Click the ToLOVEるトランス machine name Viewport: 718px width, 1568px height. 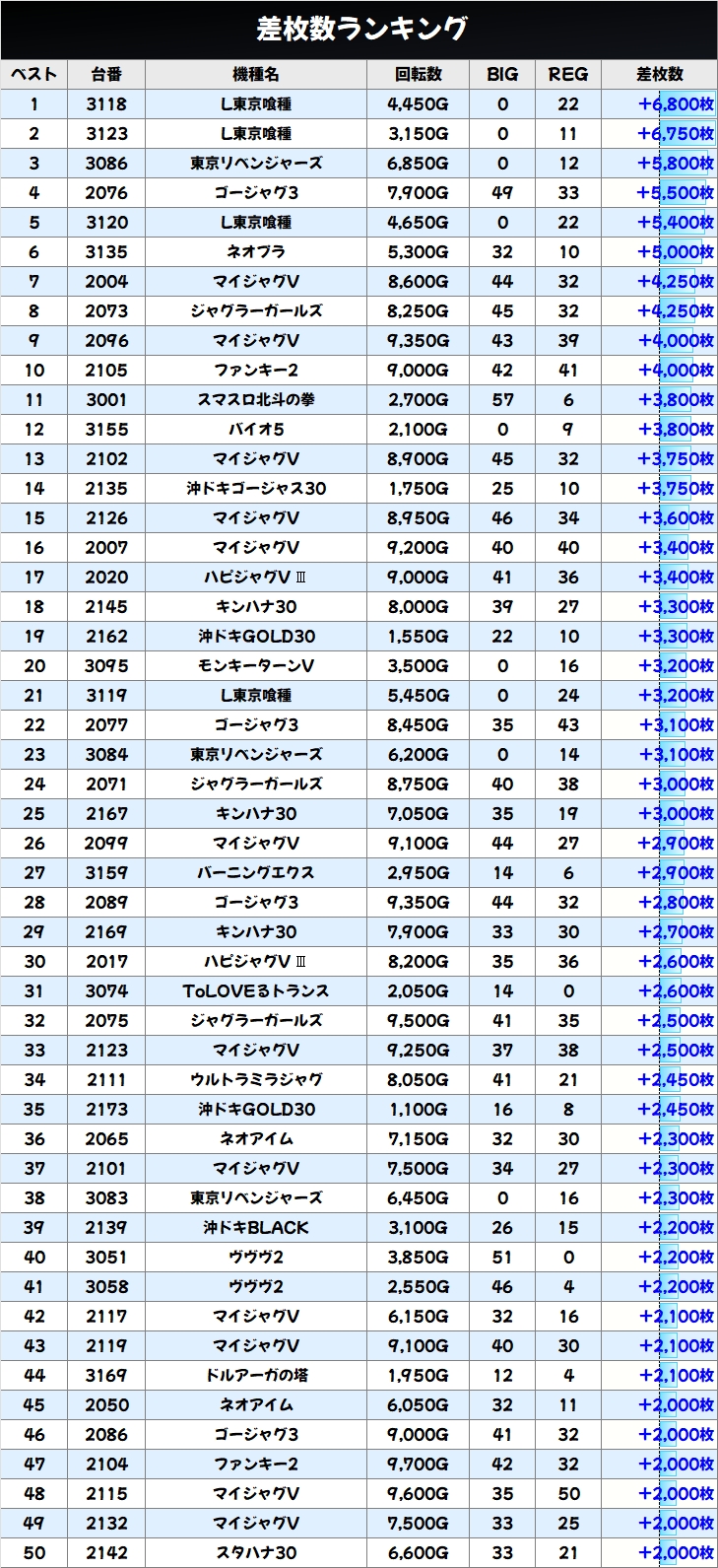coord(256,991)
